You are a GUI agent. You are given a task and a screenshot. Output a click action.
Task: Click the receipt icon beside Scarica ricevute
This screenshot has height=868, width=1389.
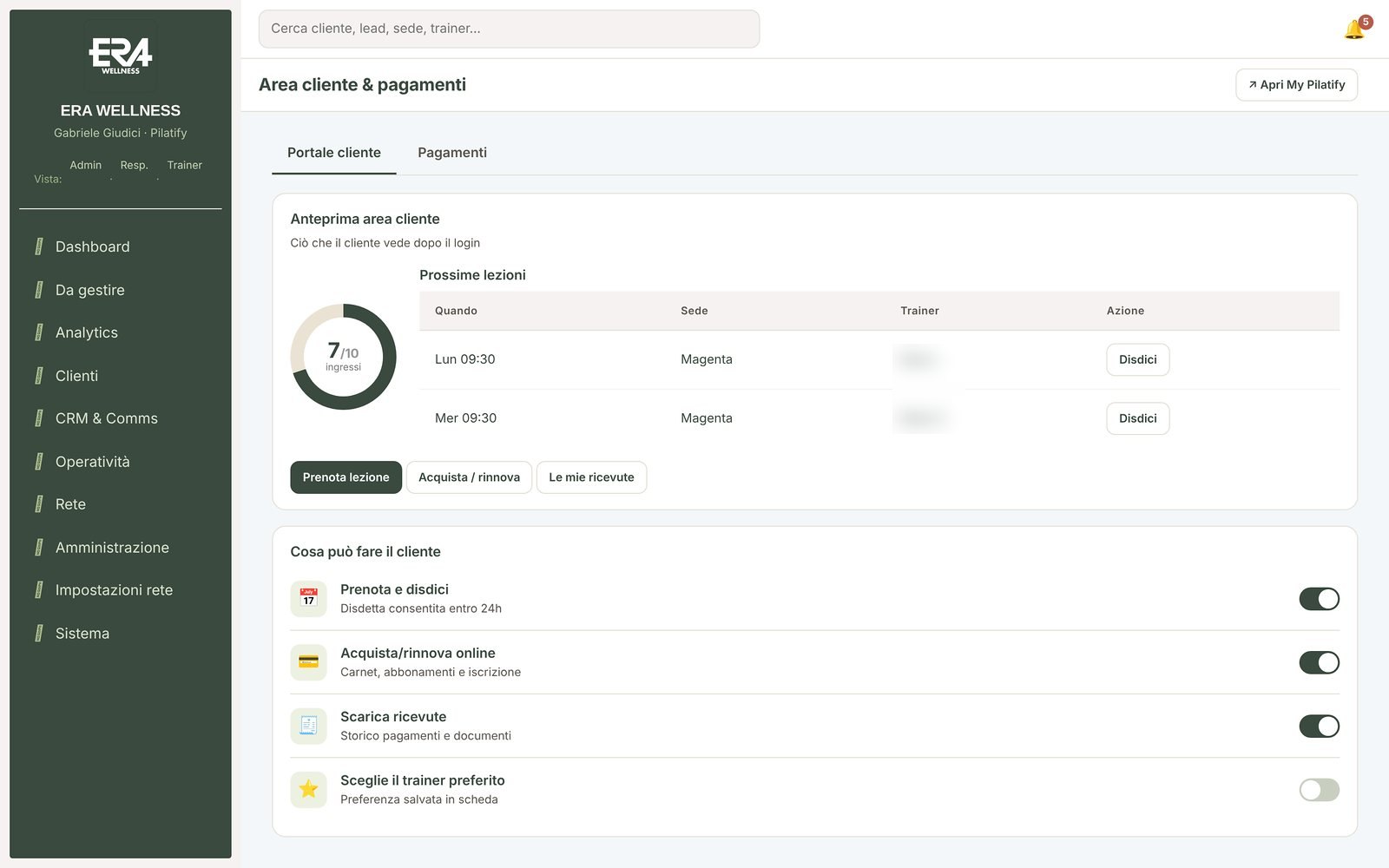(x=308, y=726)
